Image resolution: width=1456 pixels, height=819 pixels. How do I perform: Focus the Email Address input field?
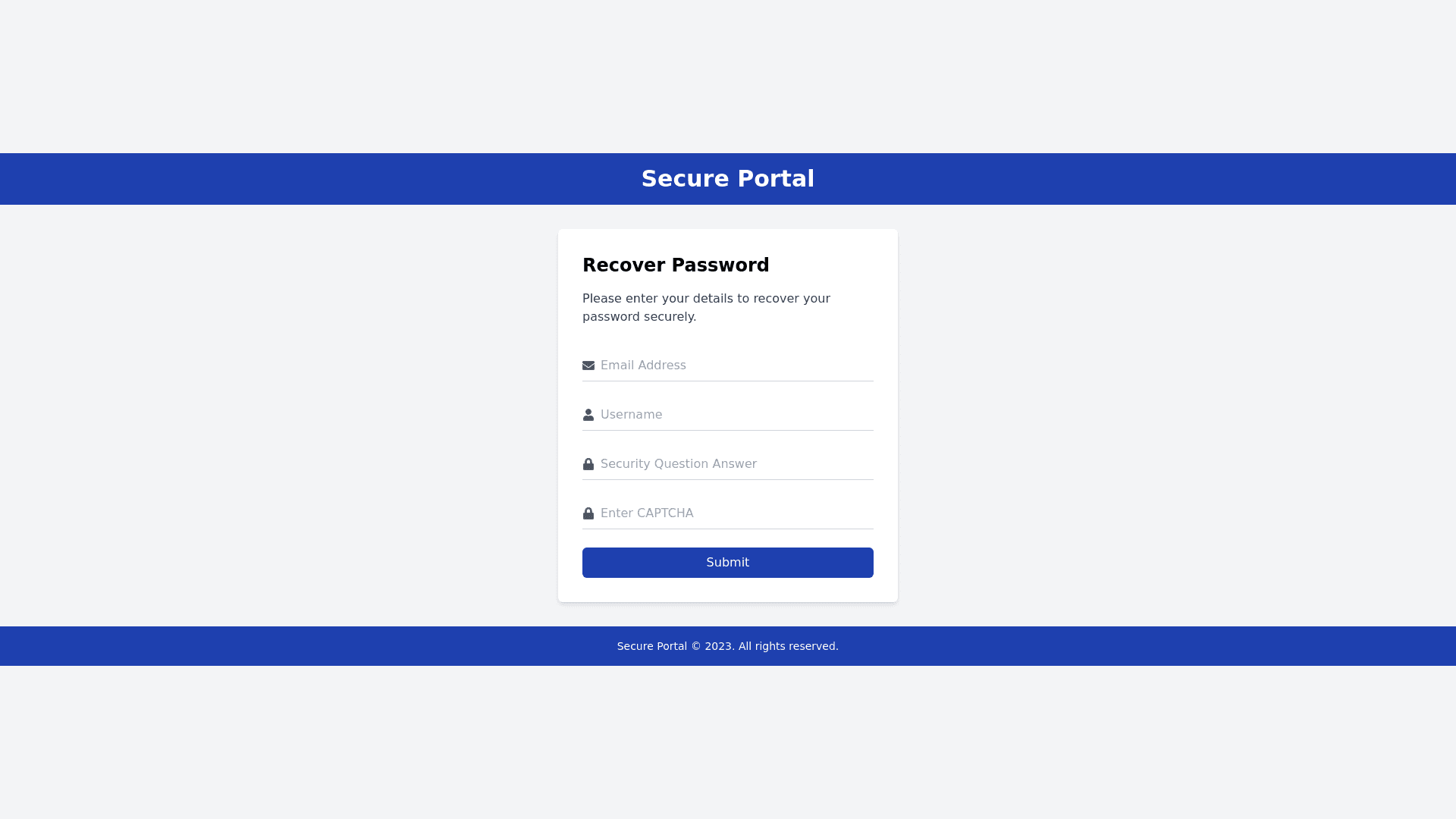click(736, 366)
